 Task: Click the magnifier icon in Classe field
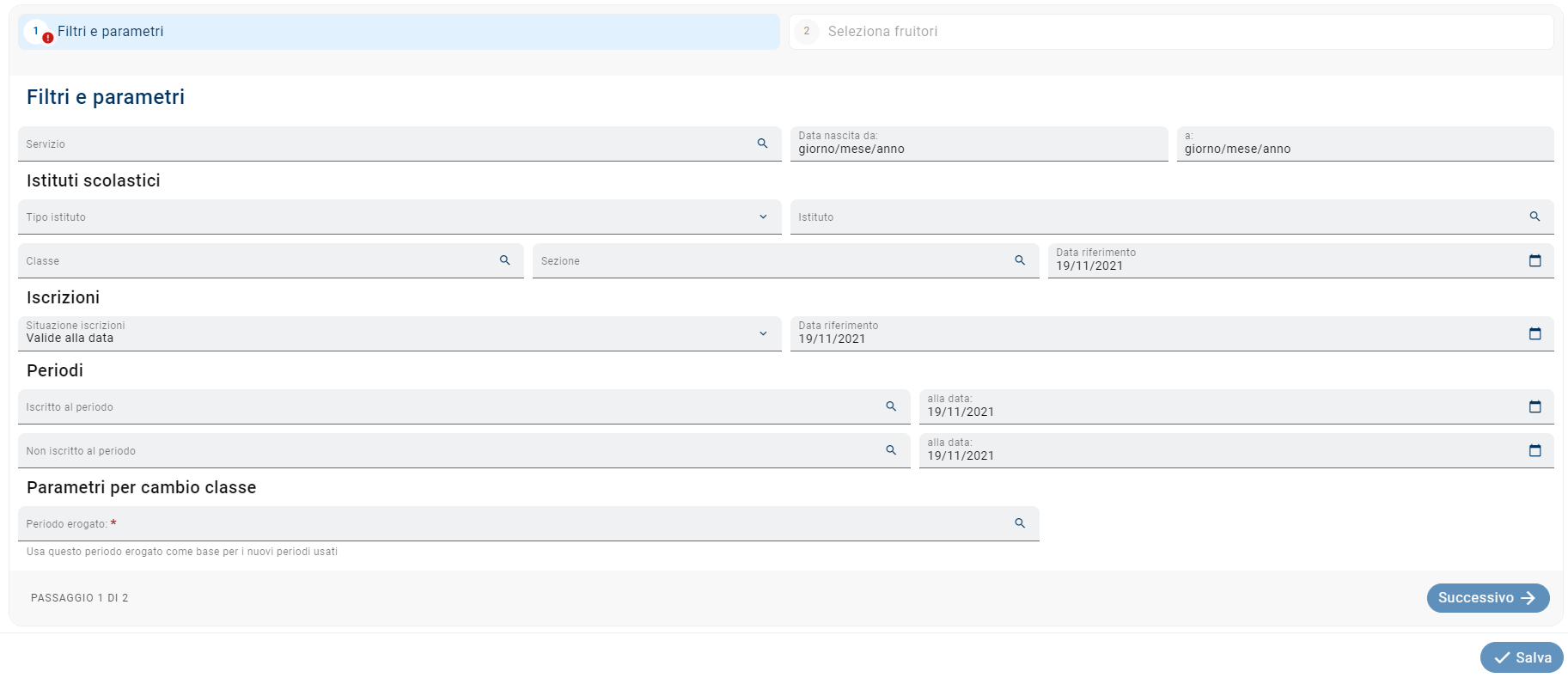505,260
